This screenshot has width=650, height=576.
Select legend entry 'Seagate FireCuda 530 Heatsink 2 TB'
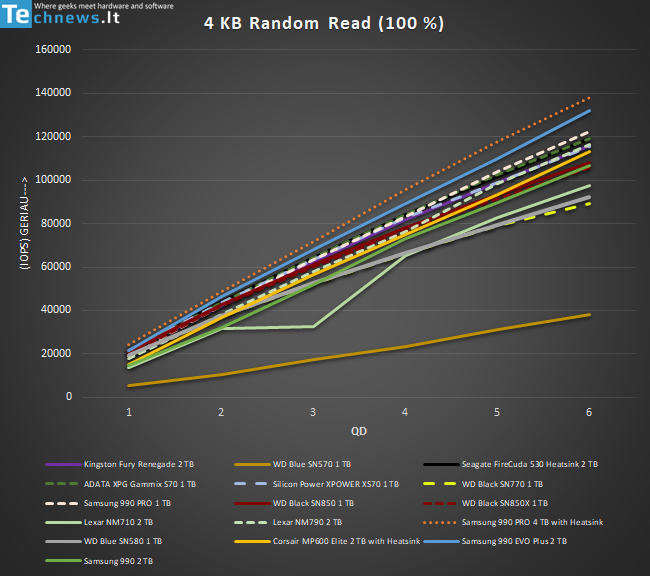(x=511, y=464)
